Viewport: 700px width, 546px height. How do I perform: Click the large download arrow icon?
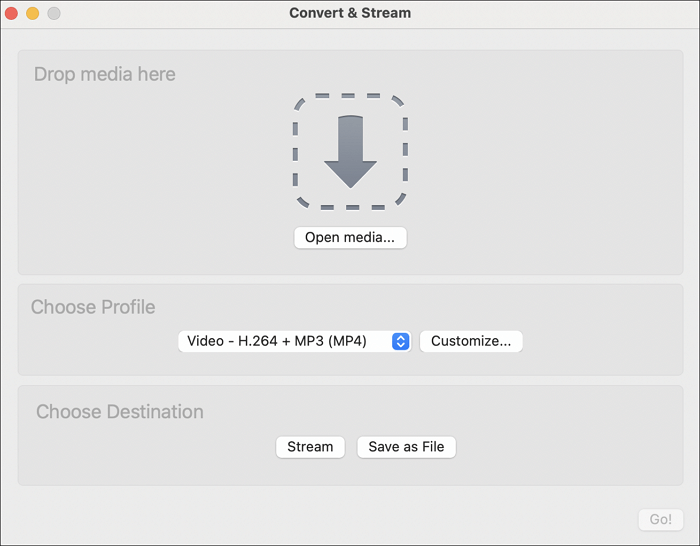[350, 151]
